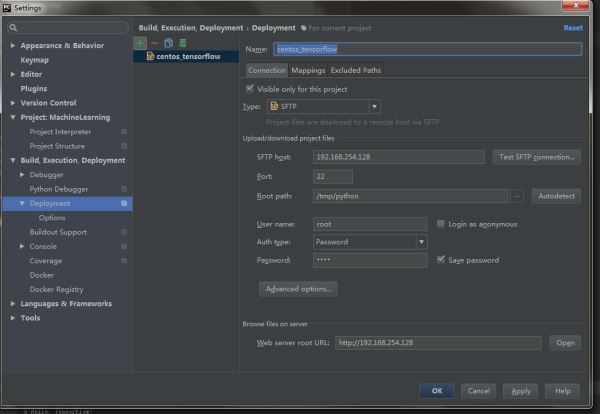Click the Help button
Viewport: 600px width, 414px height.
point(562,391)
